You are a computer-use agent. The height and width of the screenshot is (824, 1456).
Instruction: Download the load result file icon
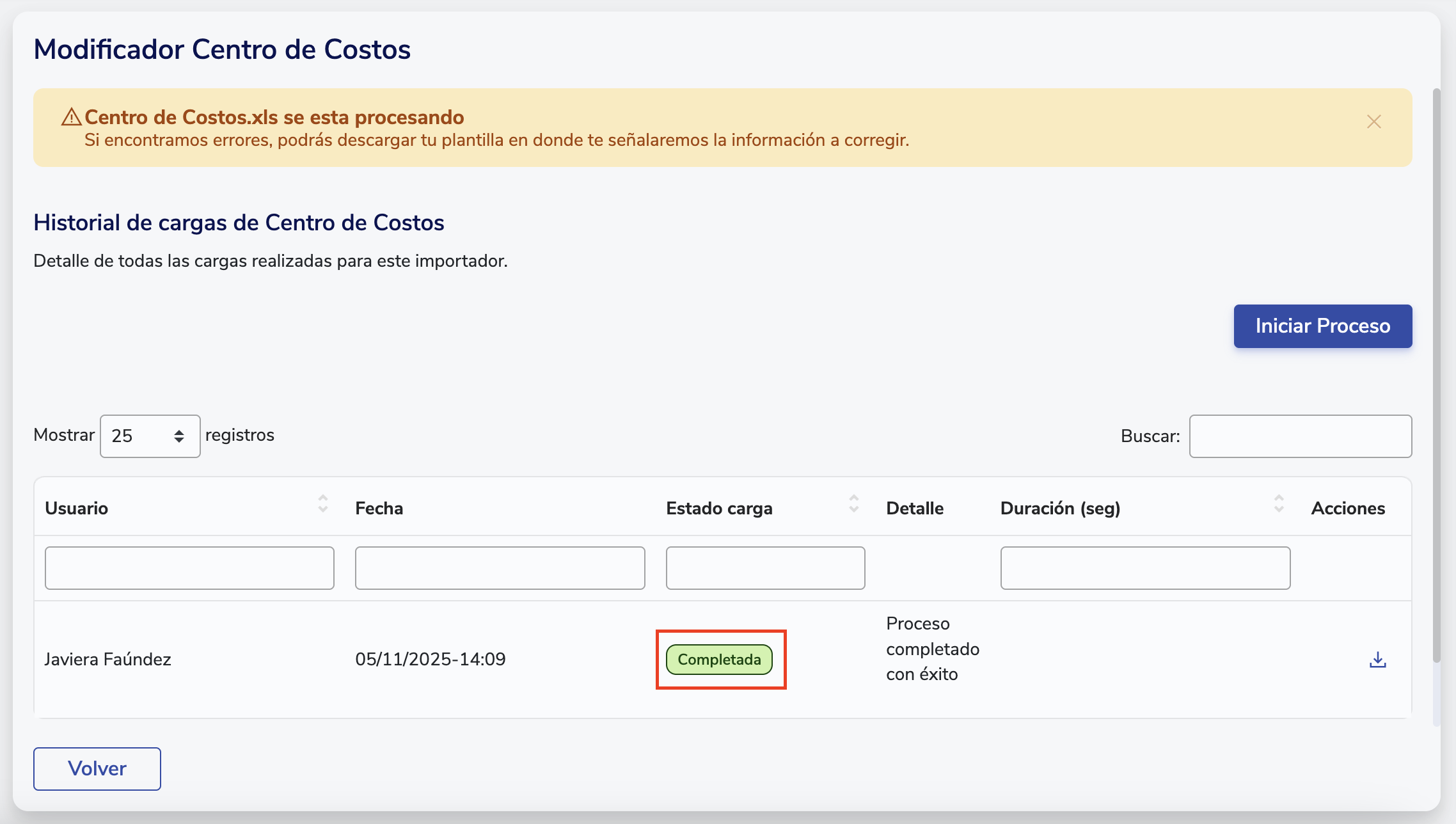tap(1377, 660)
